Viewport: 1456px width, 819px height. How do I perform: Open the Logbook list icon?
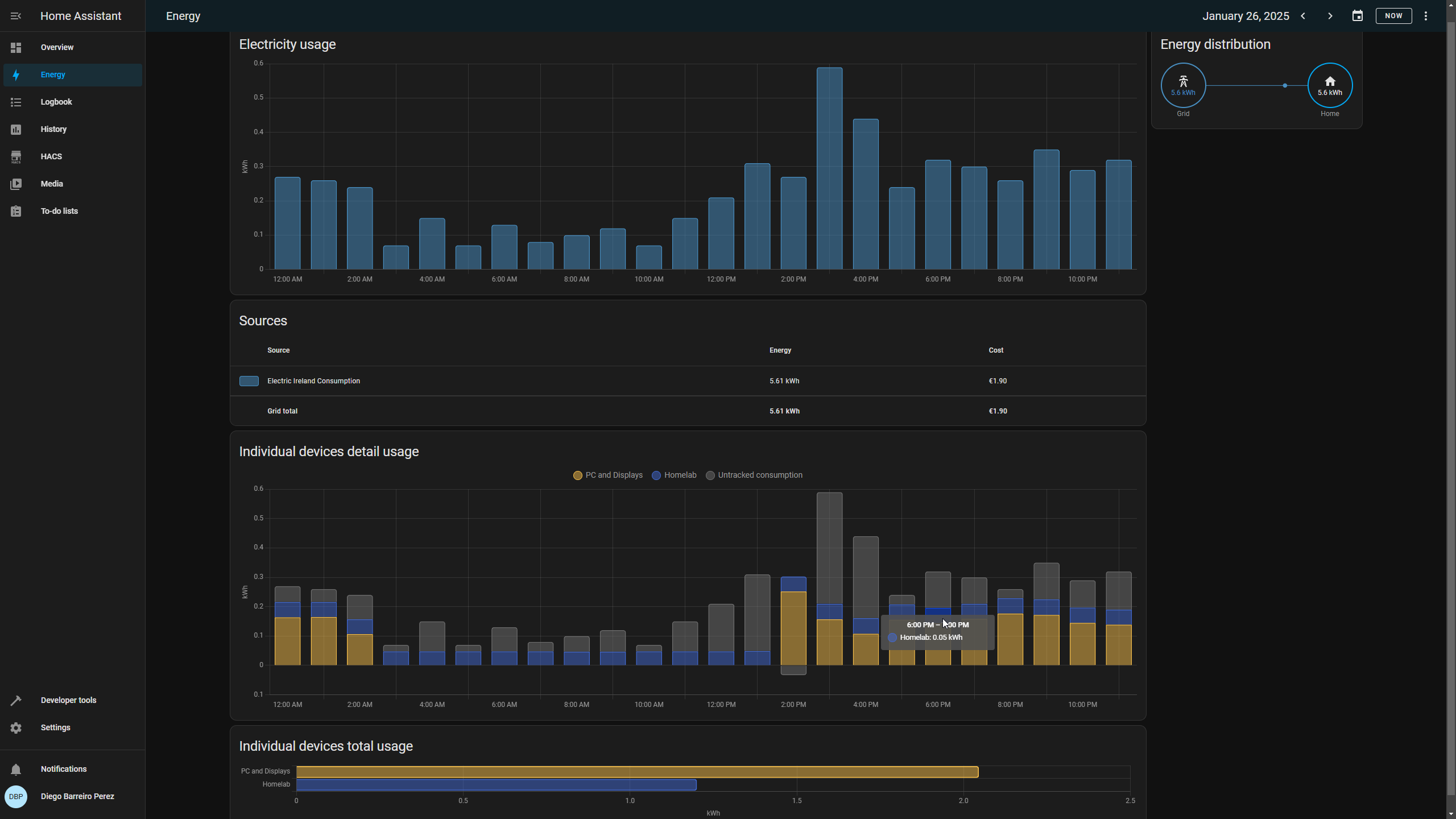click(x=16, y=102)
